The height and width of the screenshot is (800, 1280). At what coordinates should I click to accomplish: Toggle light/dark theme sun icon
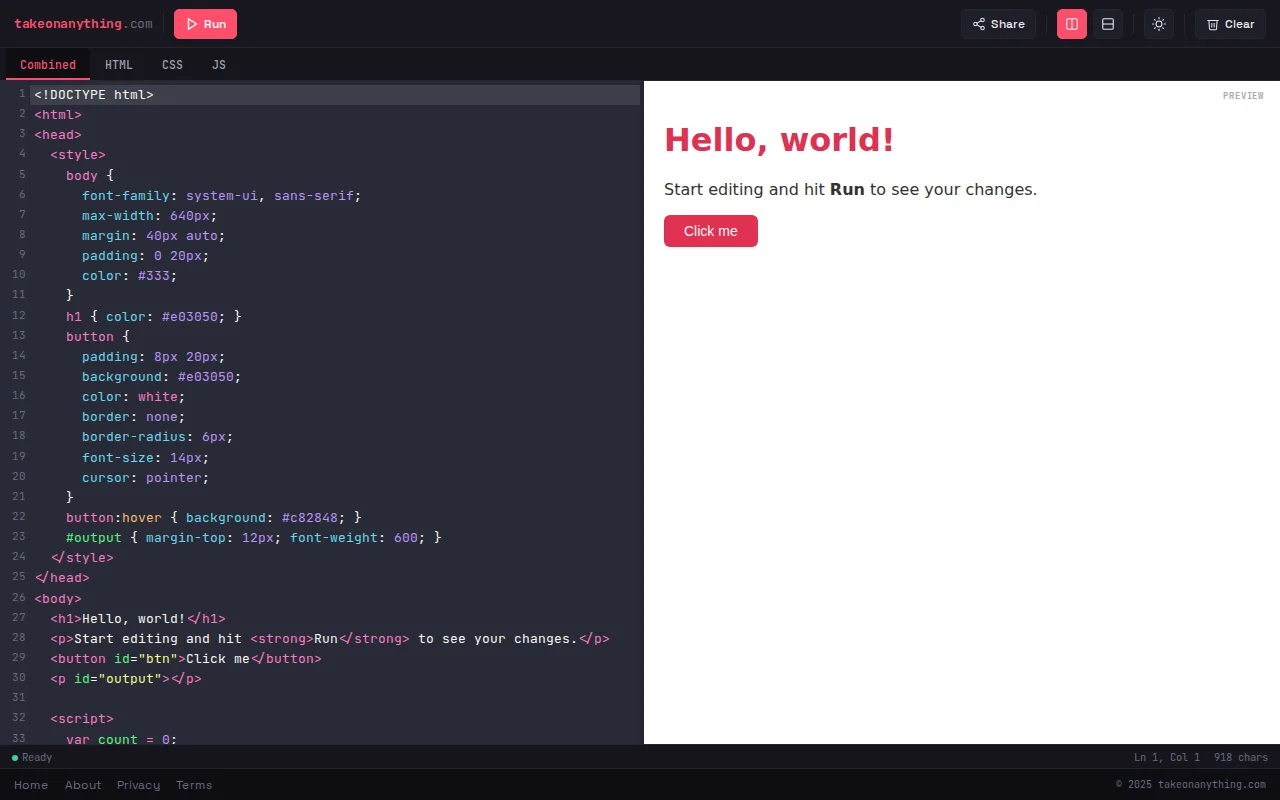tap(1159, 24)
